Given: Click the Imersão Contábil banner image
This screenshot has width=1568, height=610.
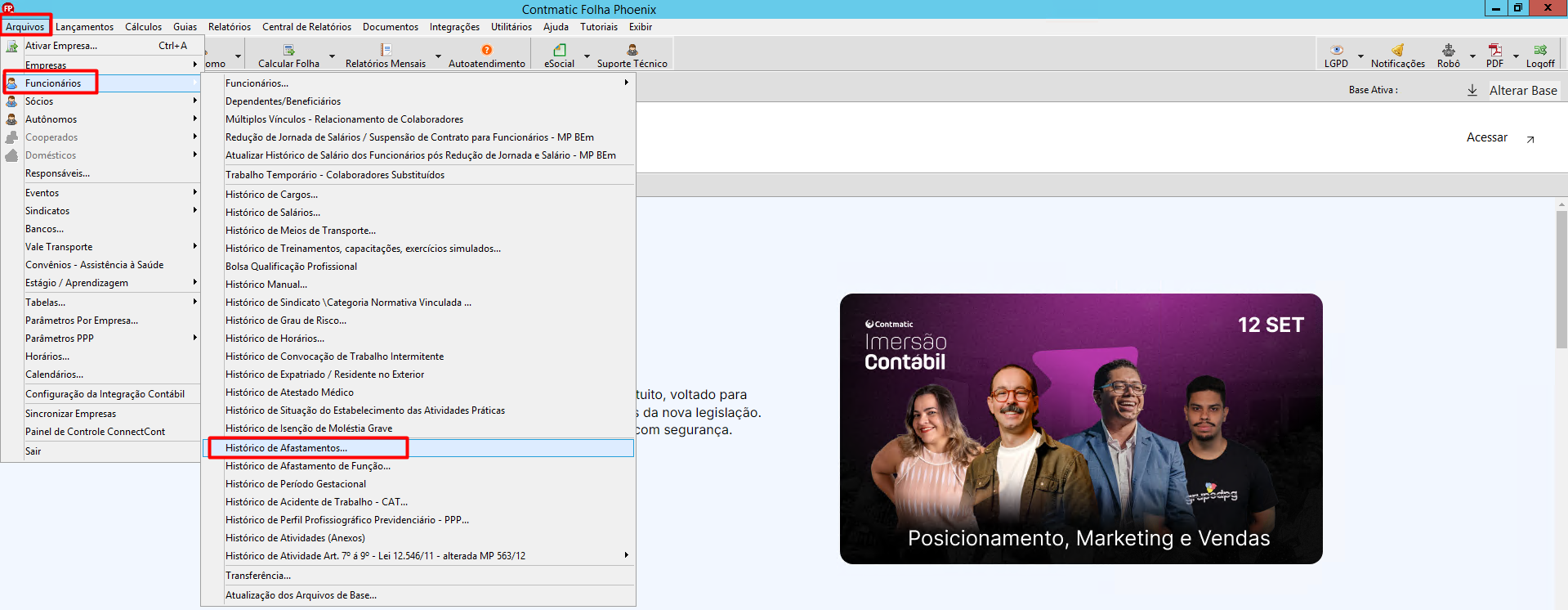Looking at the screenshot, I should [x=1081, y=428].
